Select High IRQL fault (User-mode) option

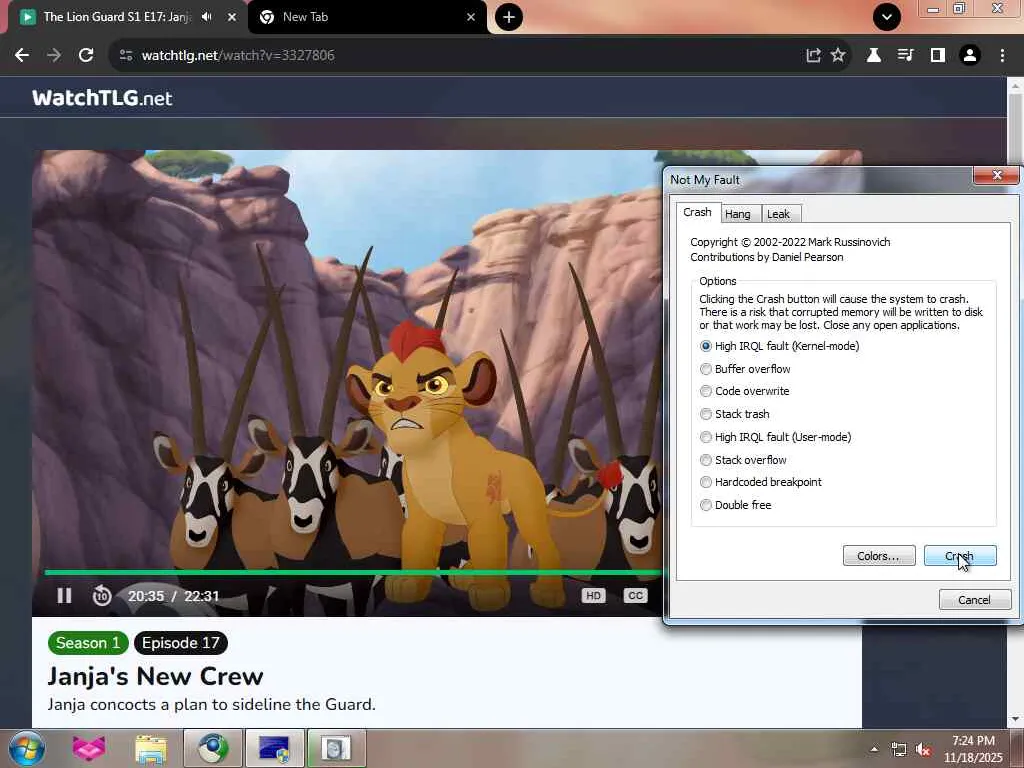click(x=776, y=437)
